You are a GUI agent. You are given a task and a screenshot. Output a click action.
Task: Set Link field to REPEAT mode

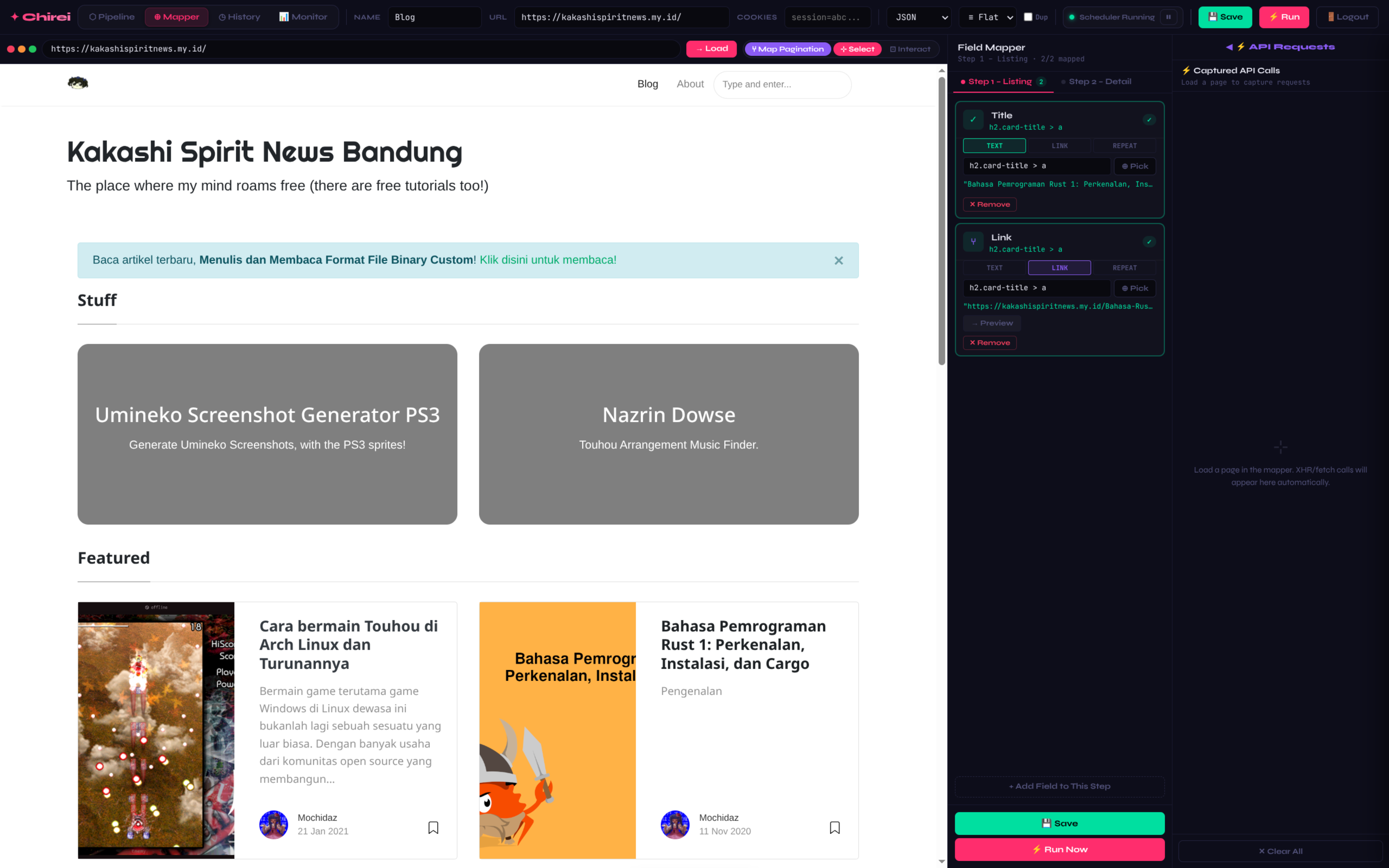click(1124, 268)
